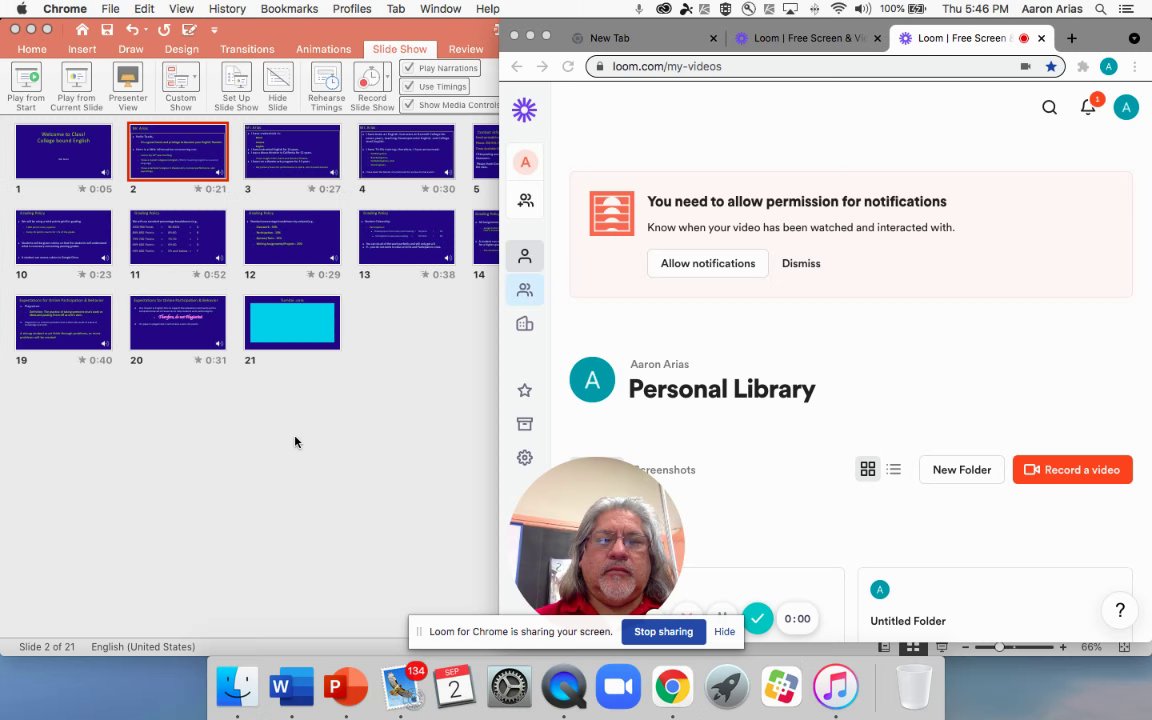Click Stop sharing button
This screenshot has height=720, width=1152.
point(663,632)
